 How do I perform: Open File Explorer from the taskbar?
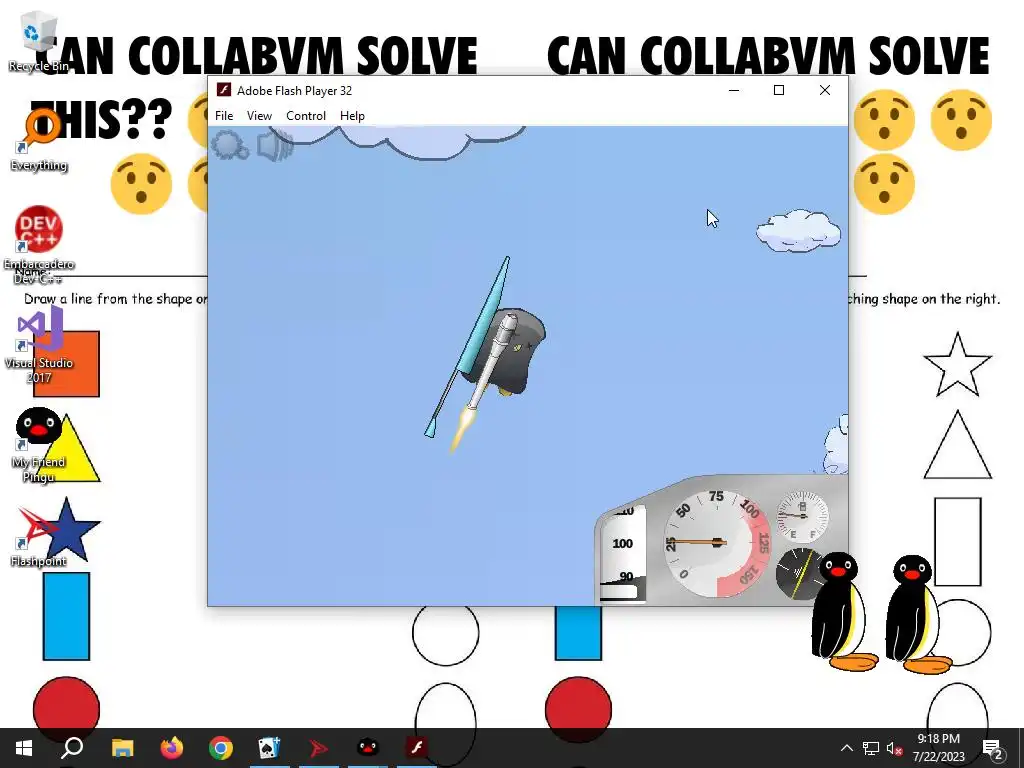[x=122, y=748]
